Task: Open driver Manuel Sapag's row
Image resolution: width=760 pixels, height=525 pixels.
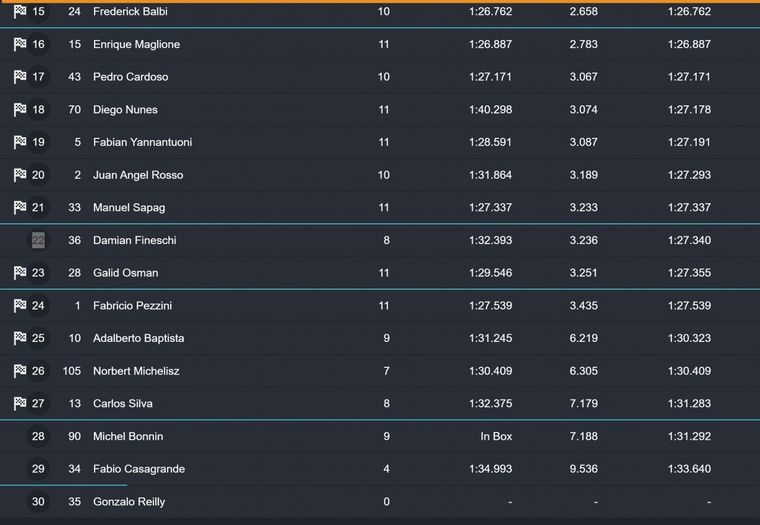Action: tap(129, 208)
